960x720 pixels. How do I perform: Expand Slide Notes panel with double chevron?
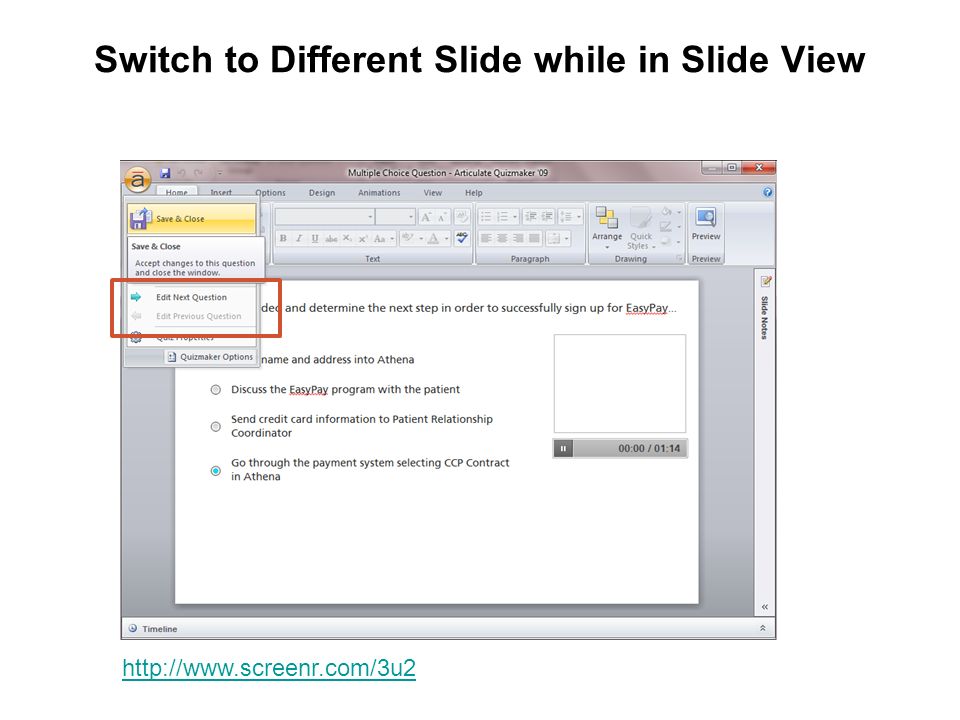click(x=765, y=607)
